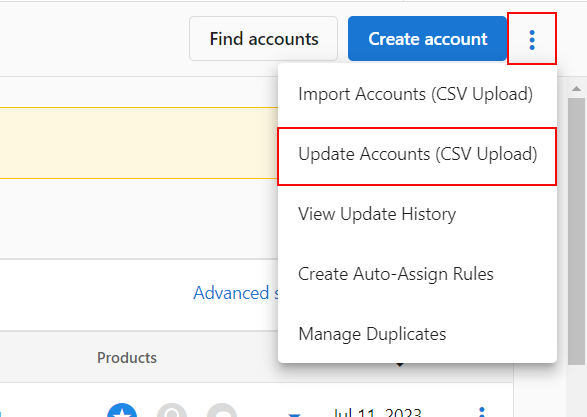587x417 pixels.
Task: Click the blue star product icon
Action: 122,411
